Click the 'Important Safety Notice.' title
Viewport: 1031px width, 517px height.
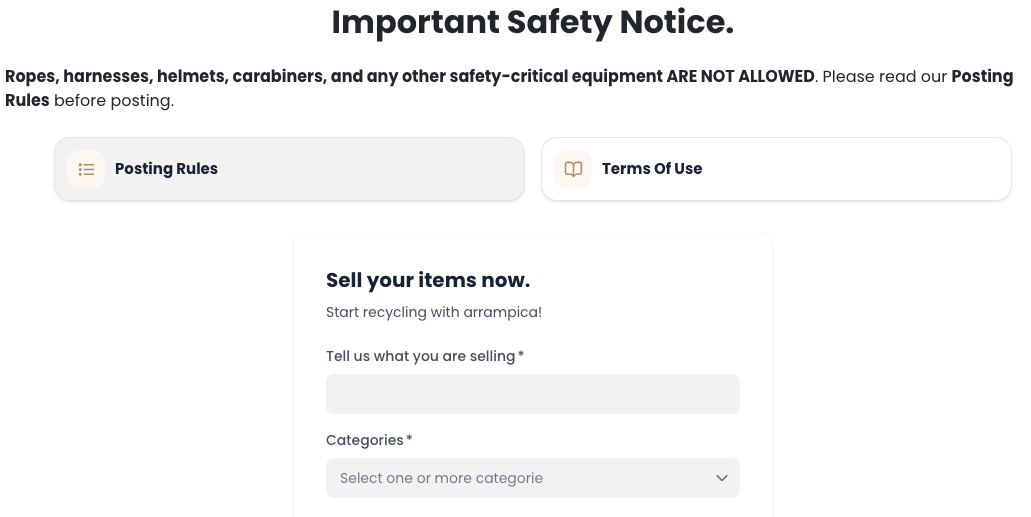click(x=532, y=22)
